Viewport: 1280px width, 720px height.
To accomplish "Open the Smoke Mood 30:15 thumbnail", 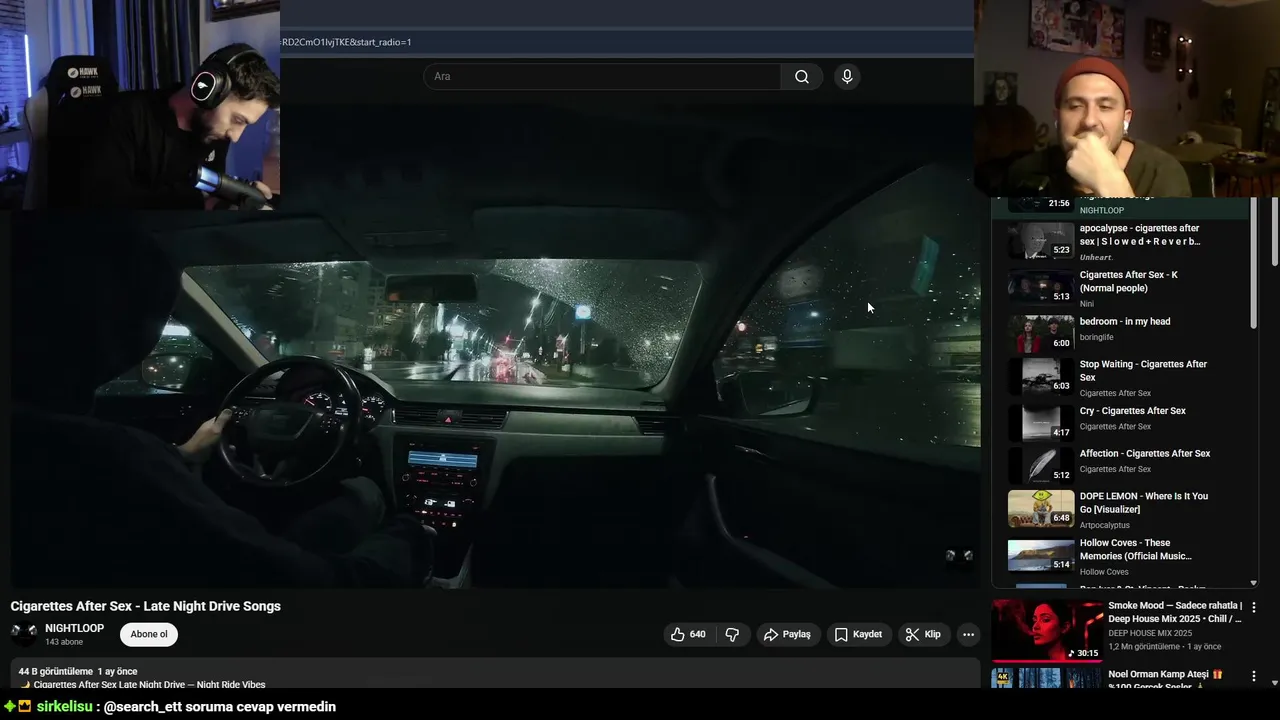I will [1047, 630].
